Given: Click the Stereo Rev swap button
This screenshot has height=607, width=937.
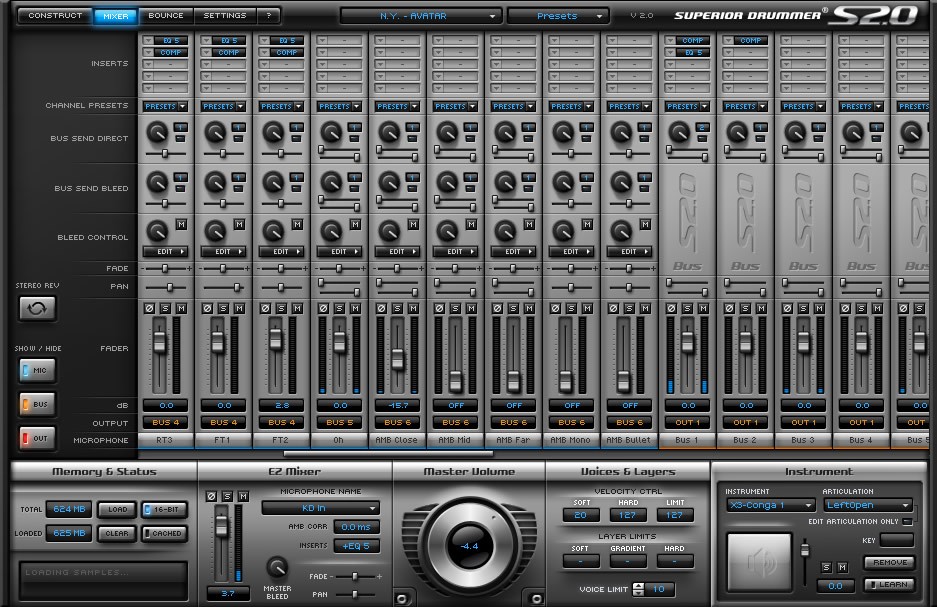Looking at the screenshot, I should (x=37, y=308).
